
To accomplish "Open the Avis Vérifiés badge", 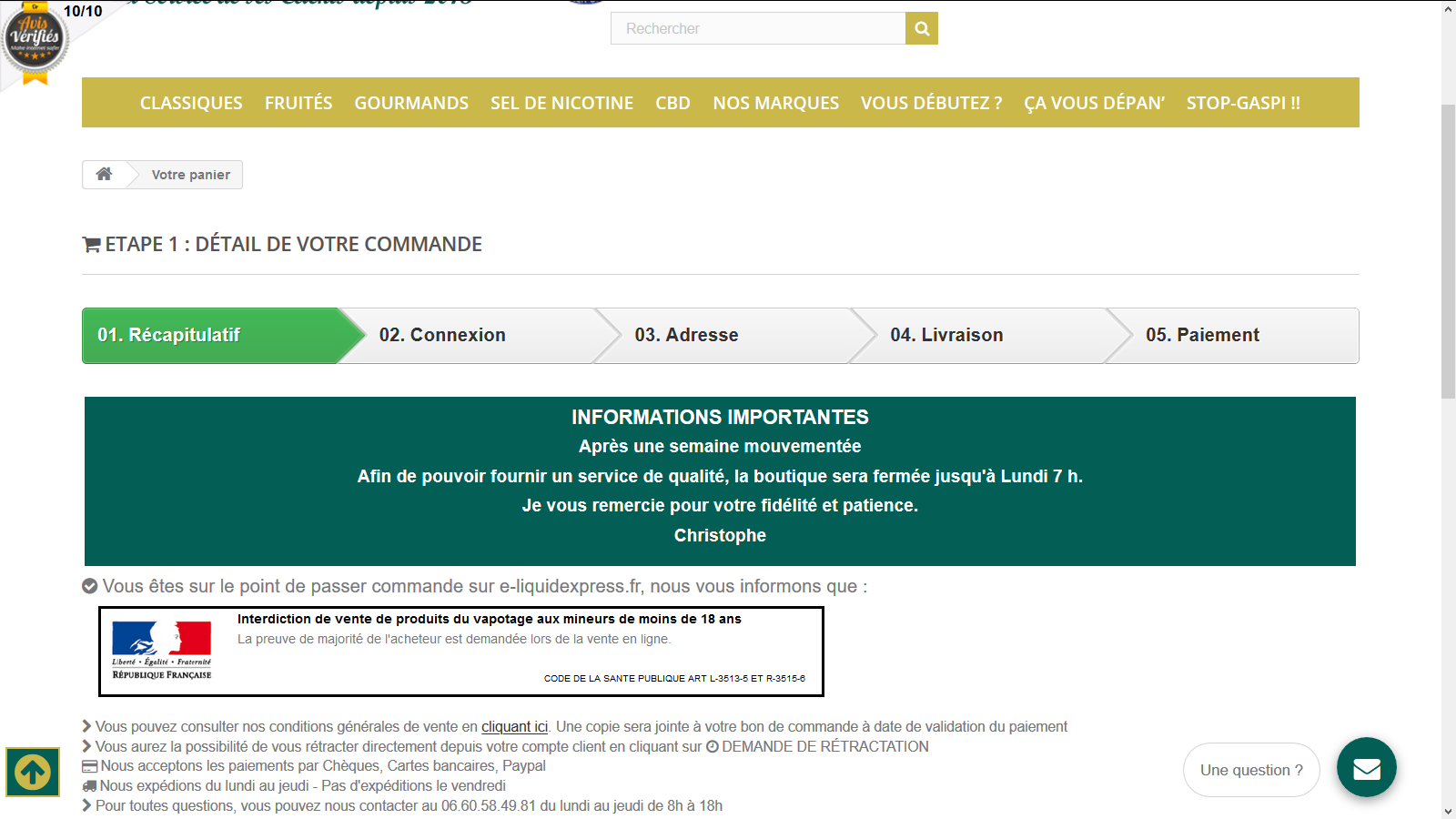I will pos(35,44).
